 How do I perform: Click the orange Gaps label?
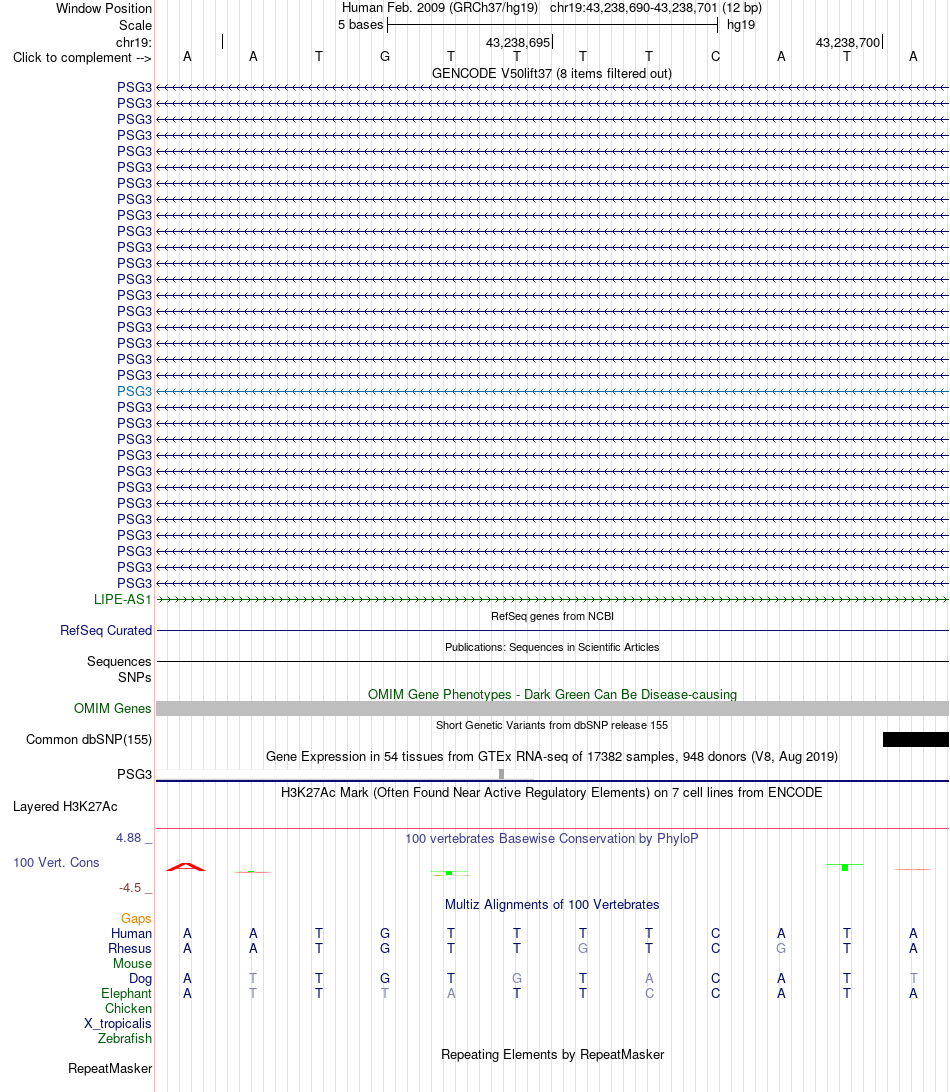[x=136, y=919]
